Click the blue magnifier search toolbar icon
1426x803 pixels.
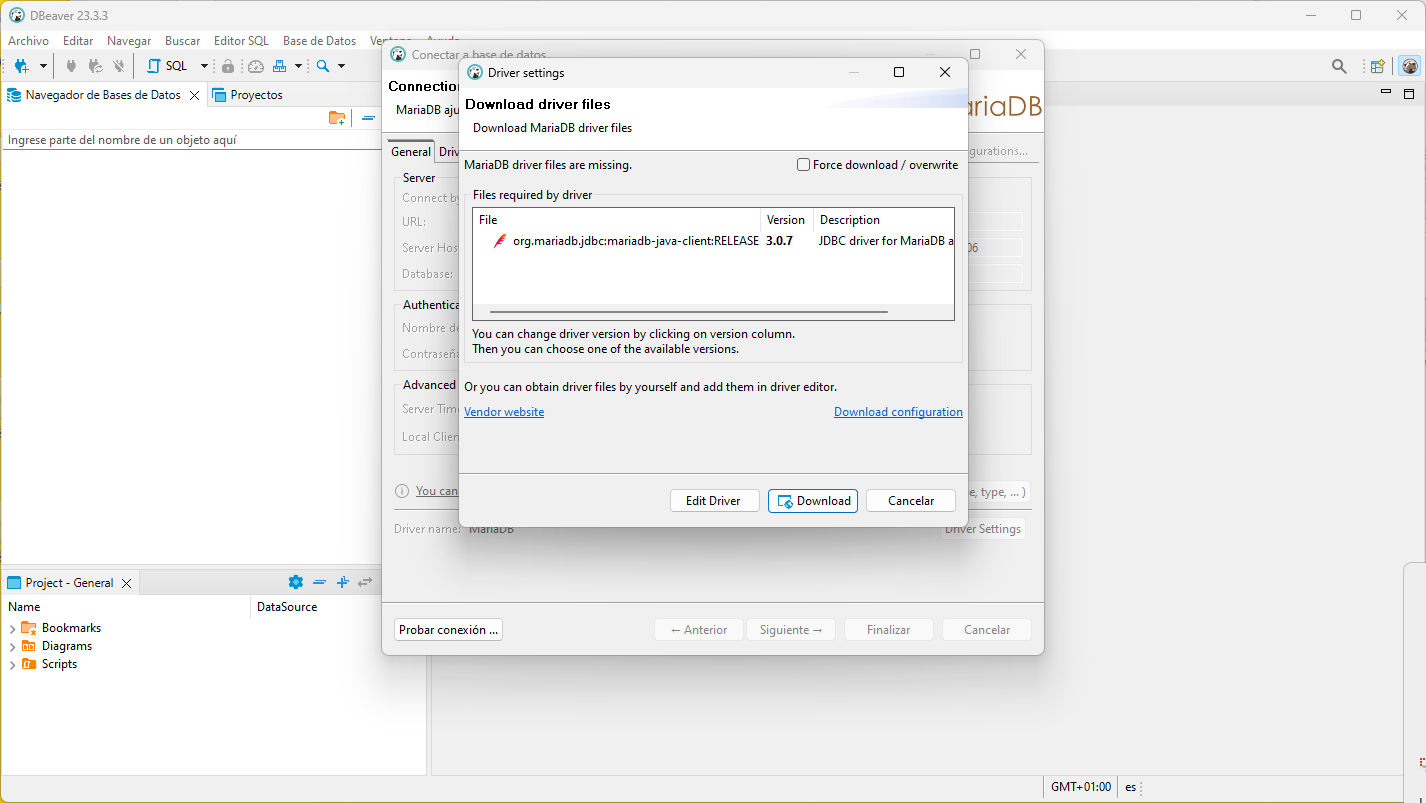click(323, 66)
